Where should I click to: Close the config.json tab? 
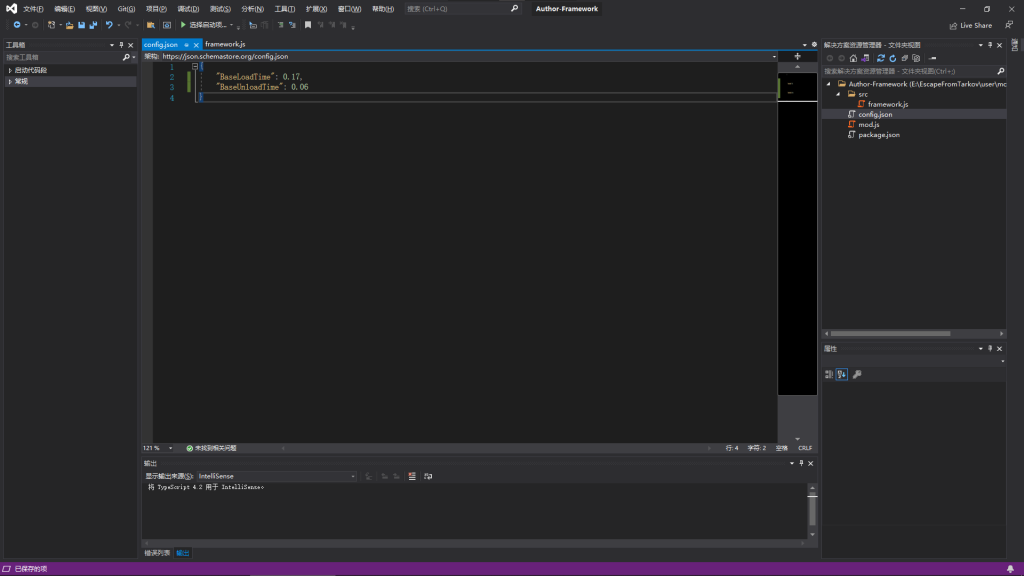[x=196, y=45]
